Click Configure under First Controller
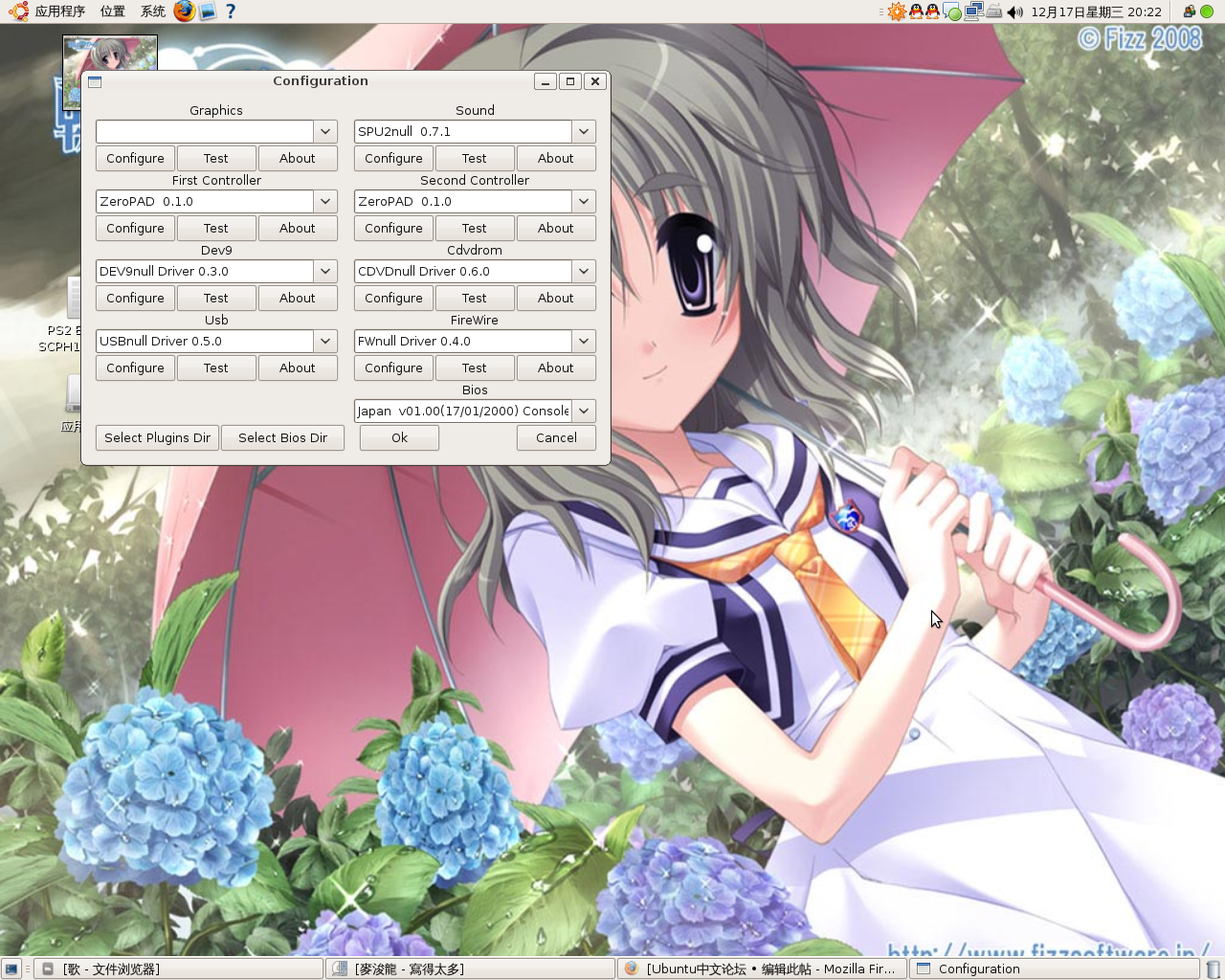 click(135, 228)
